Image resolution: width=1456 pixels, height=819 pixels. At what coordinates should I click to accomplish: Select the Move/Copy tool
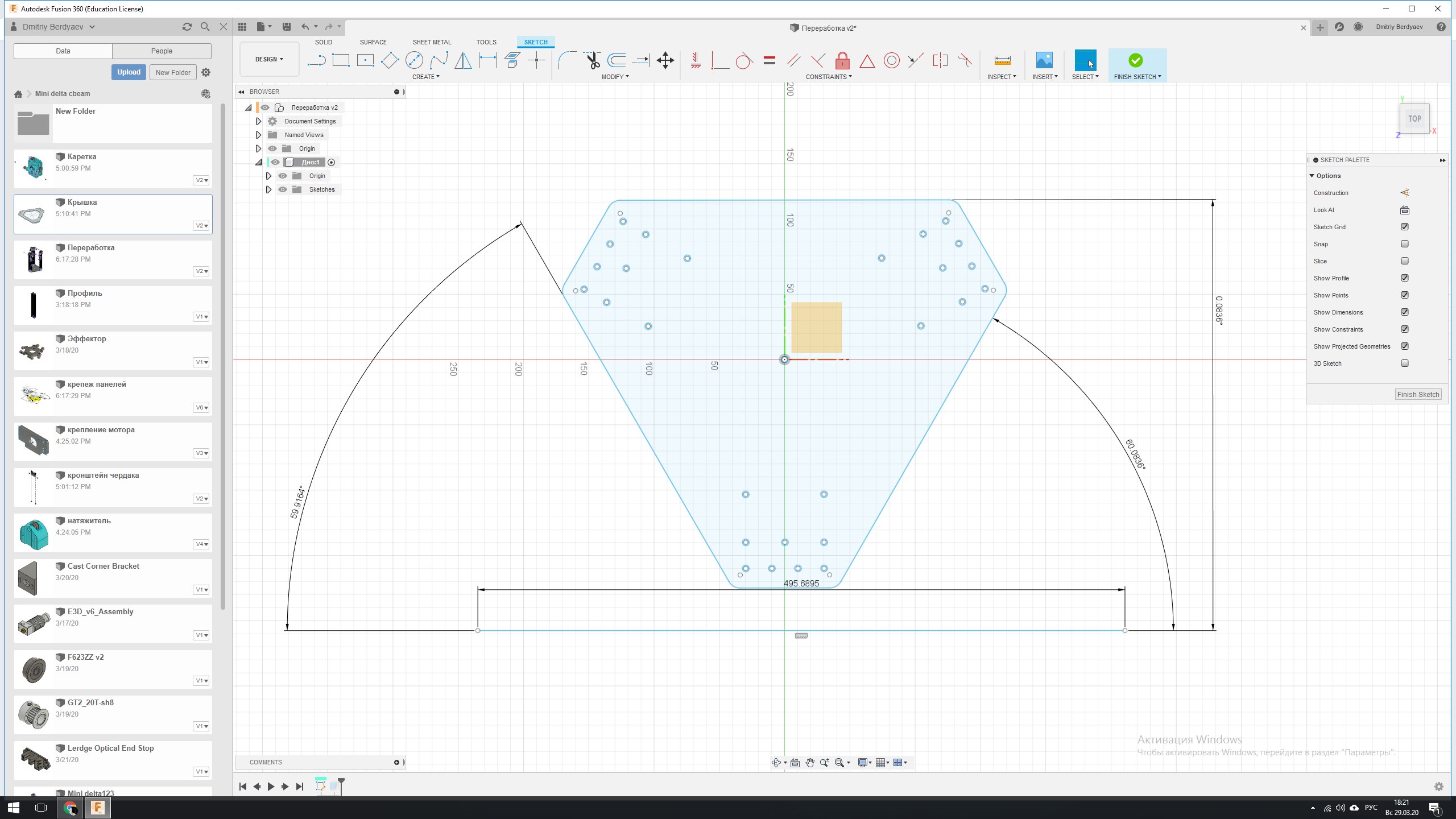click(x=665, y=60)
